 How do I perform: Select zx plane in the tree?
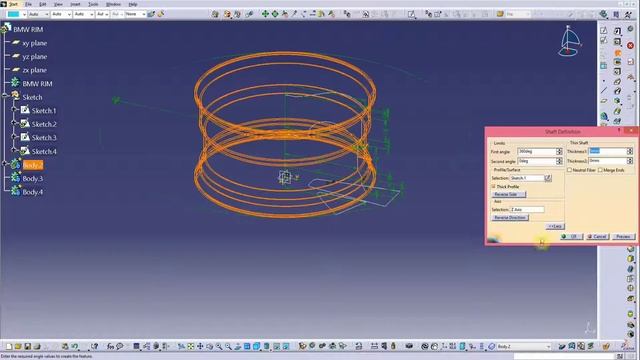coord(34,70)
